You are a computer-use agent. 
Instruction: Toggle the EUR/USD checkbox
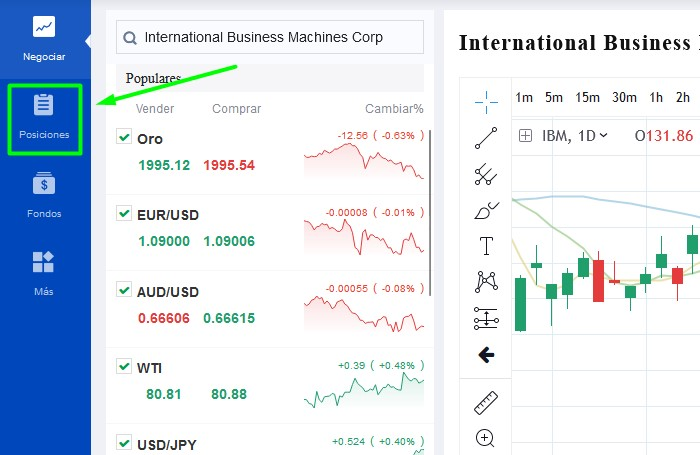124,213
